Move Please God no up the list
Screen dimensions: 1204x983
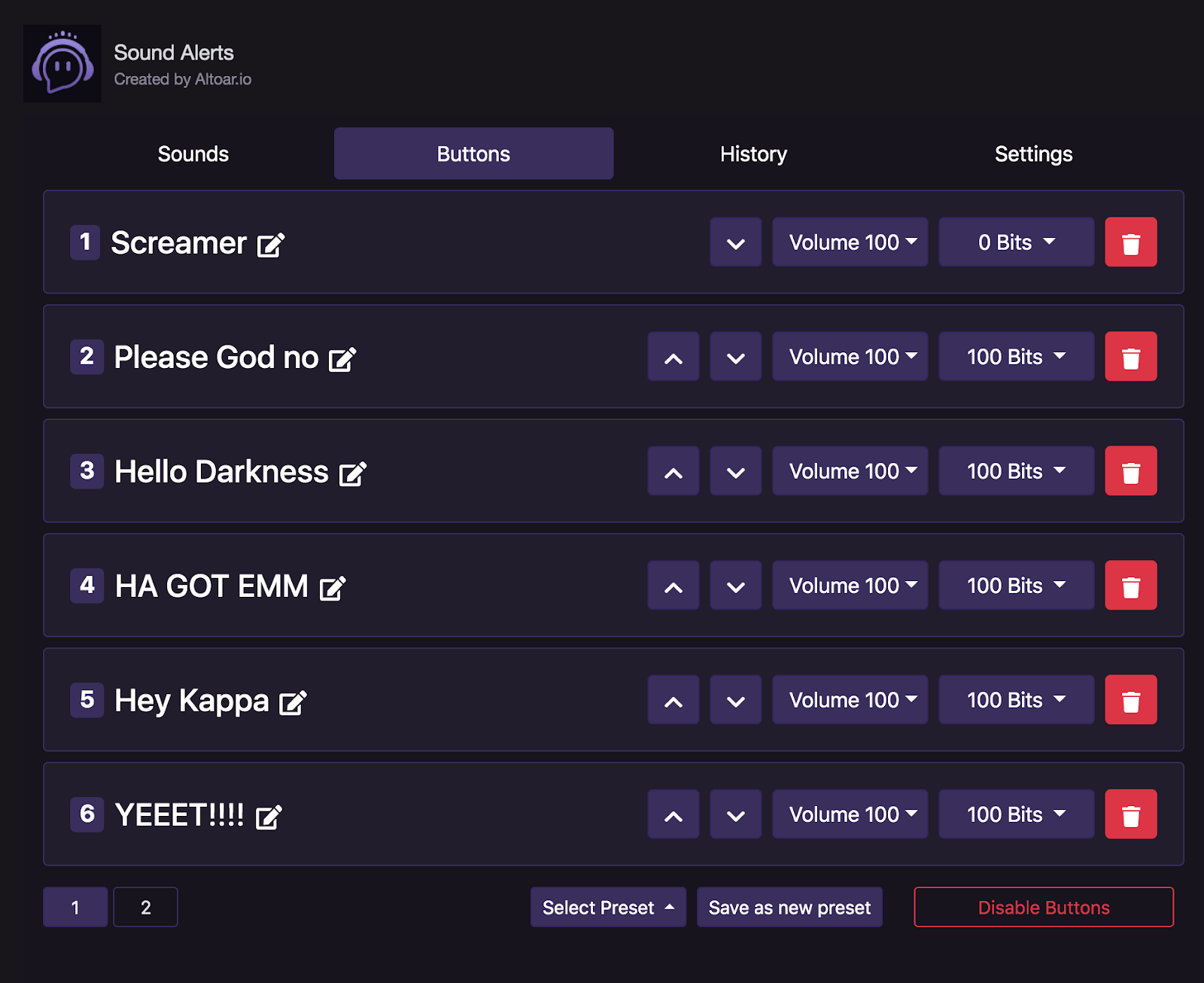point(673,357)
